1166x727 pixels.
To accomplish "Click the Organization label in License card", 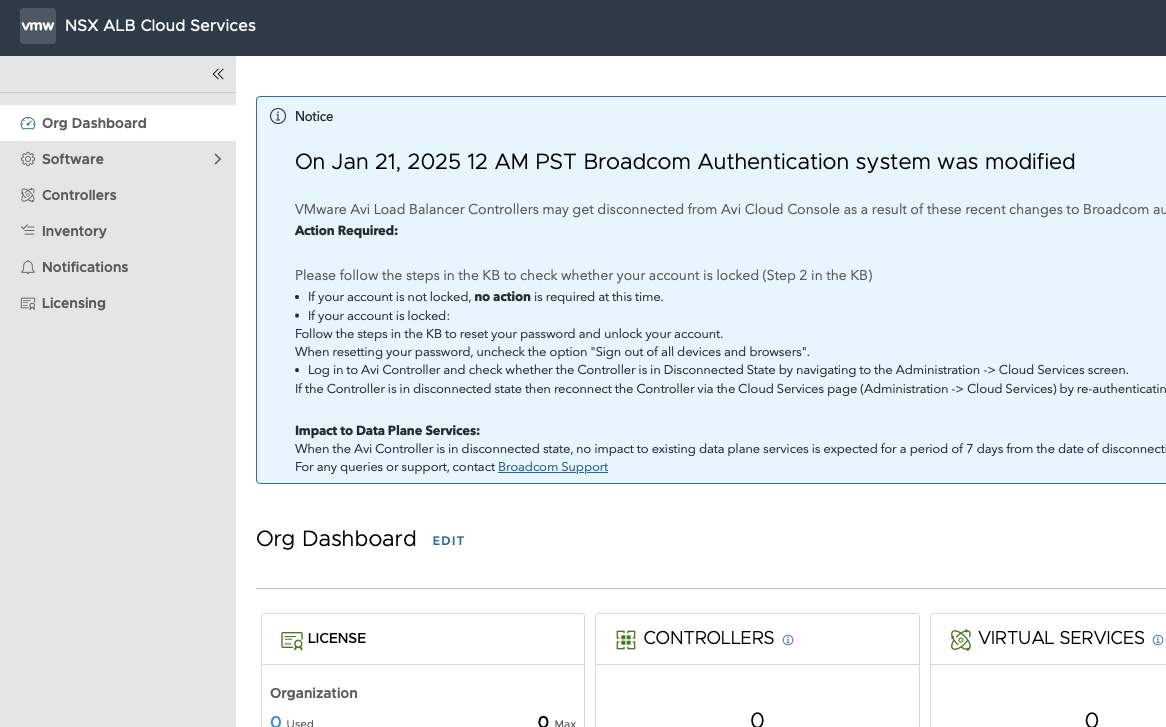I will click(x=314, y=693).
